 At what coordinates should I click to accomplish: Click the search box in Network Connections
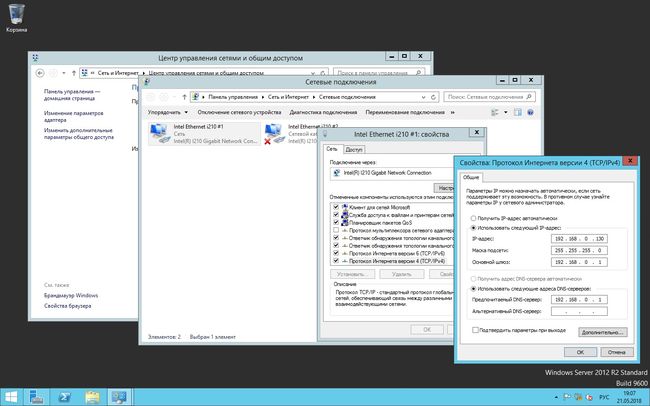[489, 97]
